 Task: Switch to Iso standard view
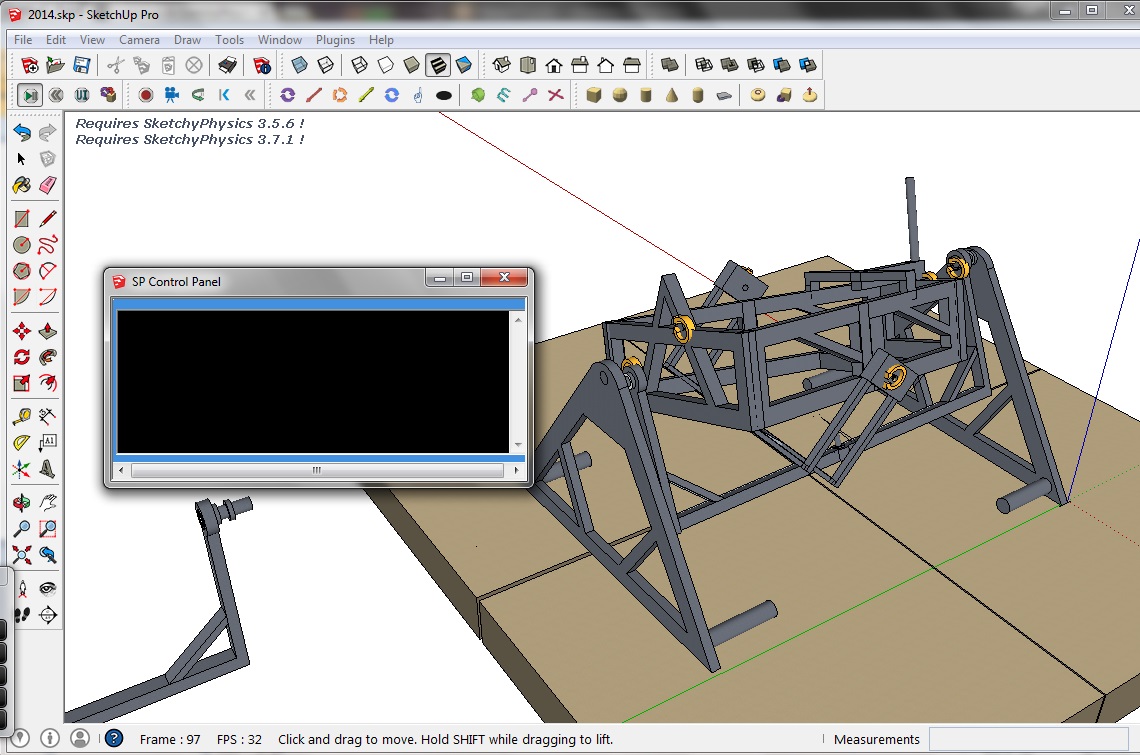502,65
